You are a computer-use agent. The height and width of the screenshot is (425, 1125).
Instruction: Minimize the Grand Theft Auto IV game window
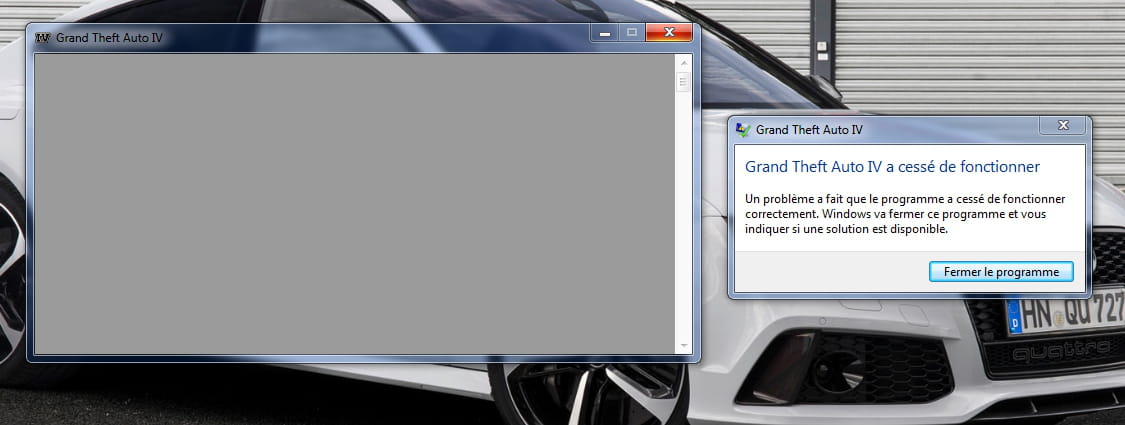click(605, 32)
